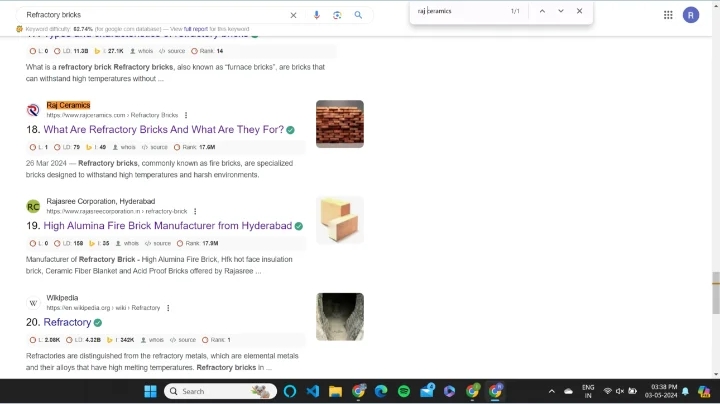The height and width of the screenshot is (404, 720).
Task: Click the Wikipedia site name
Action: click(x=62, y=298)
